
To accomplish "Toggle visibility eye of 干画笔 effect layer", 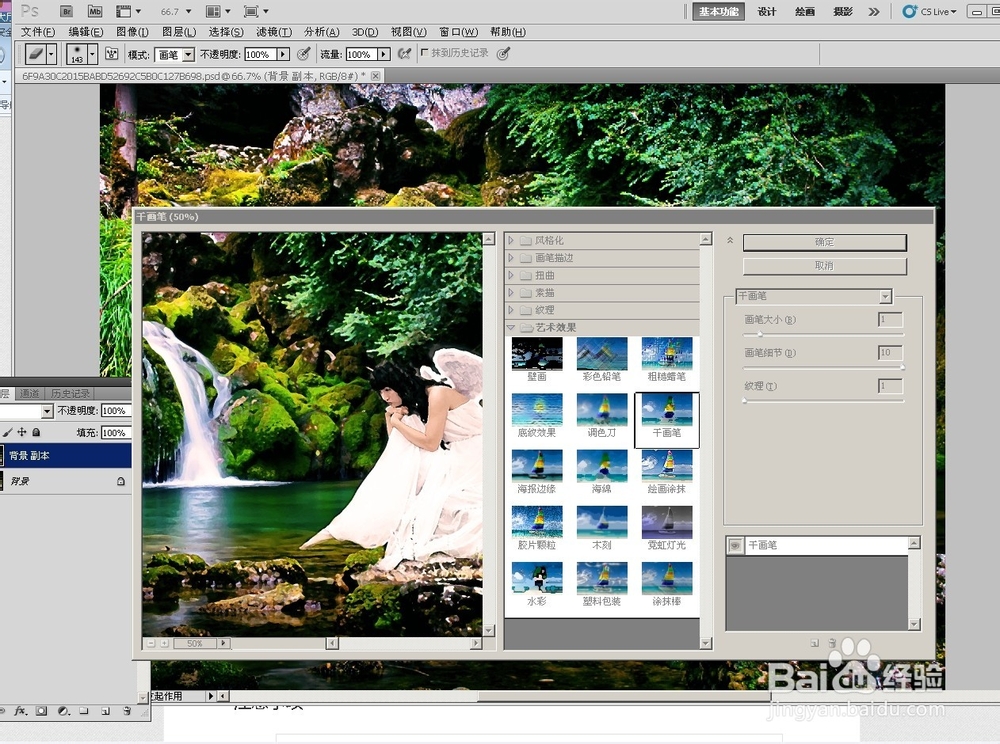I will tap(735, 545).
